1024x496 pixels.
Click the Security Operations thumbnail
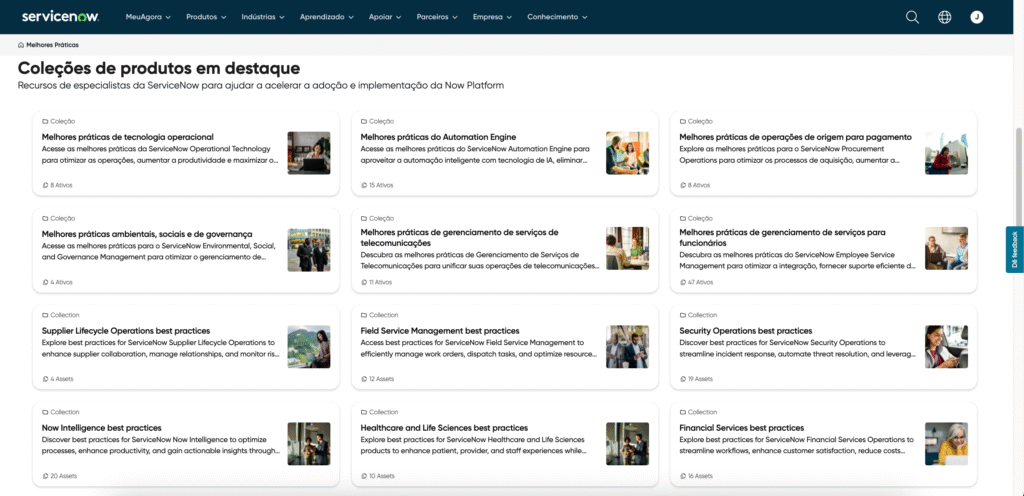click(x=946, y=347)
